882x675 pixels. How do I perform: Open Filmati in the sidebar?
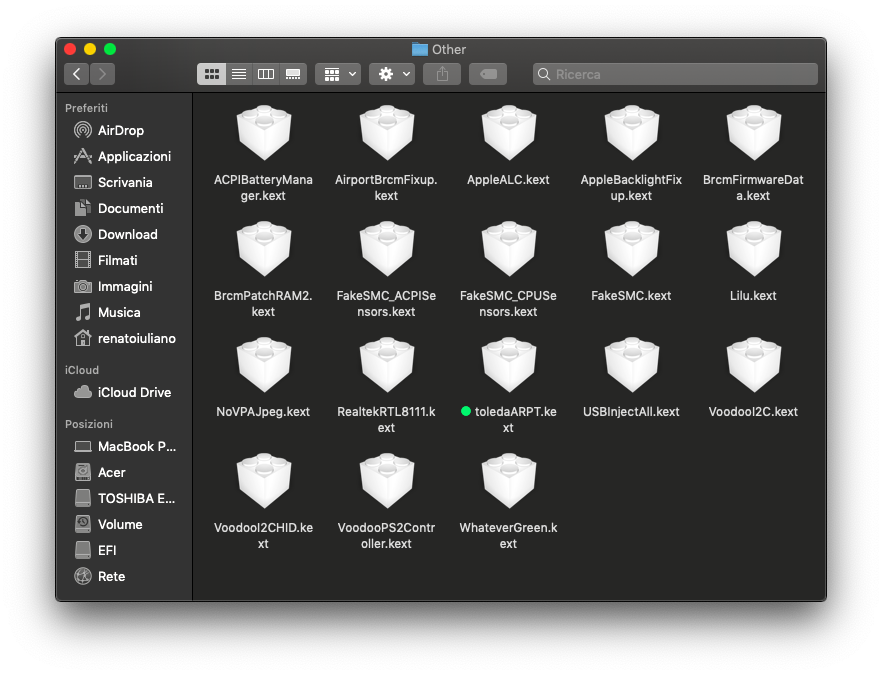click(x=125, y=260)
